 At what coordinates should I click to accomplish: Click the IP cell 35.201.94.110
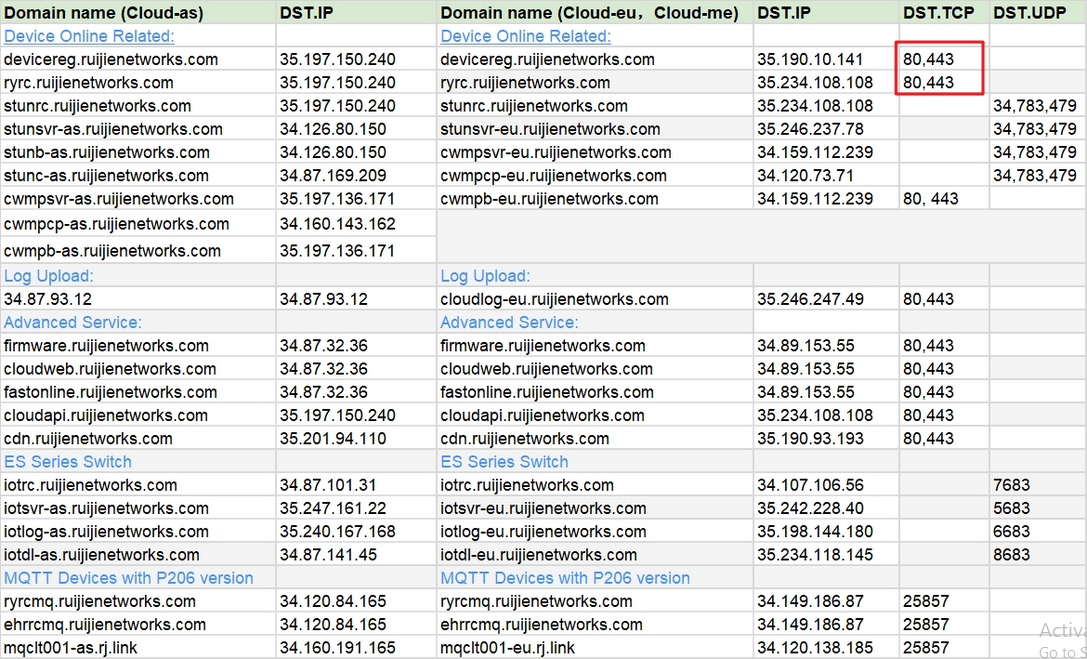(x=333, y=439)
